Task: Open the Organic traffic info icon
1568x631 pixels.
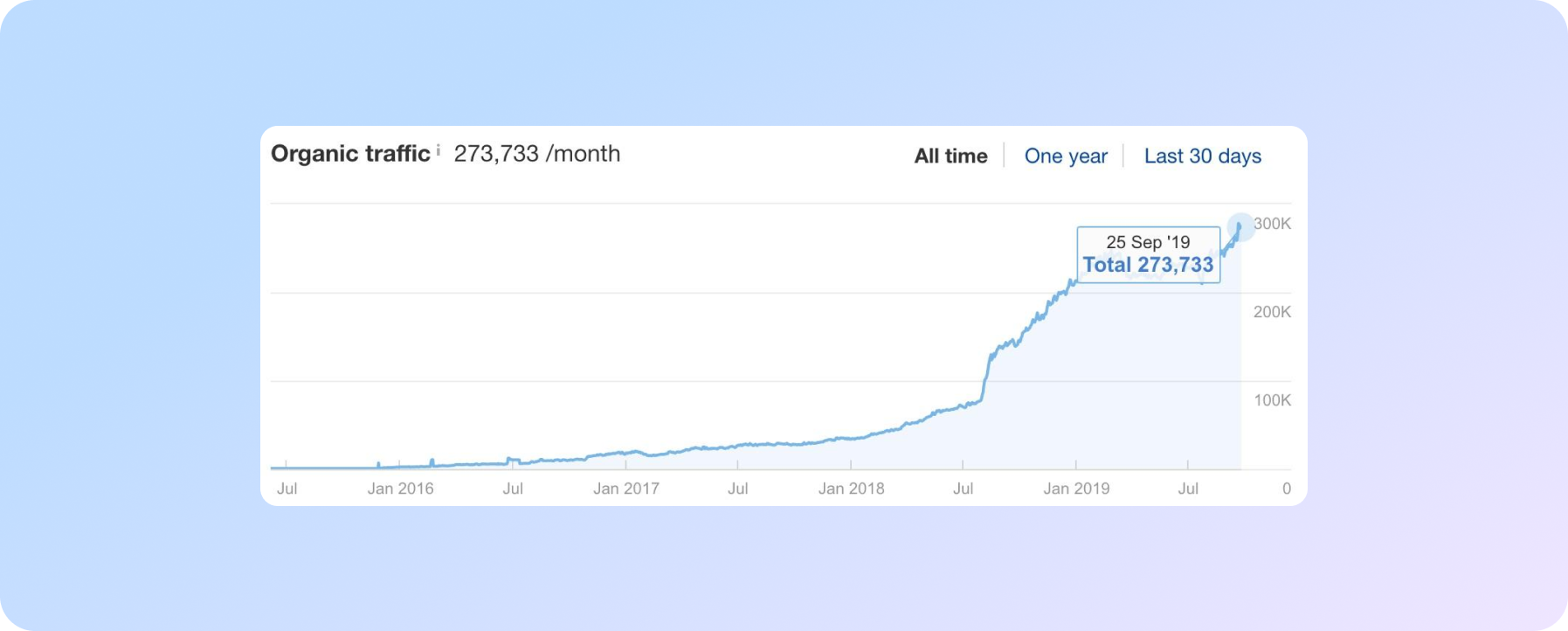Action: 439,149
